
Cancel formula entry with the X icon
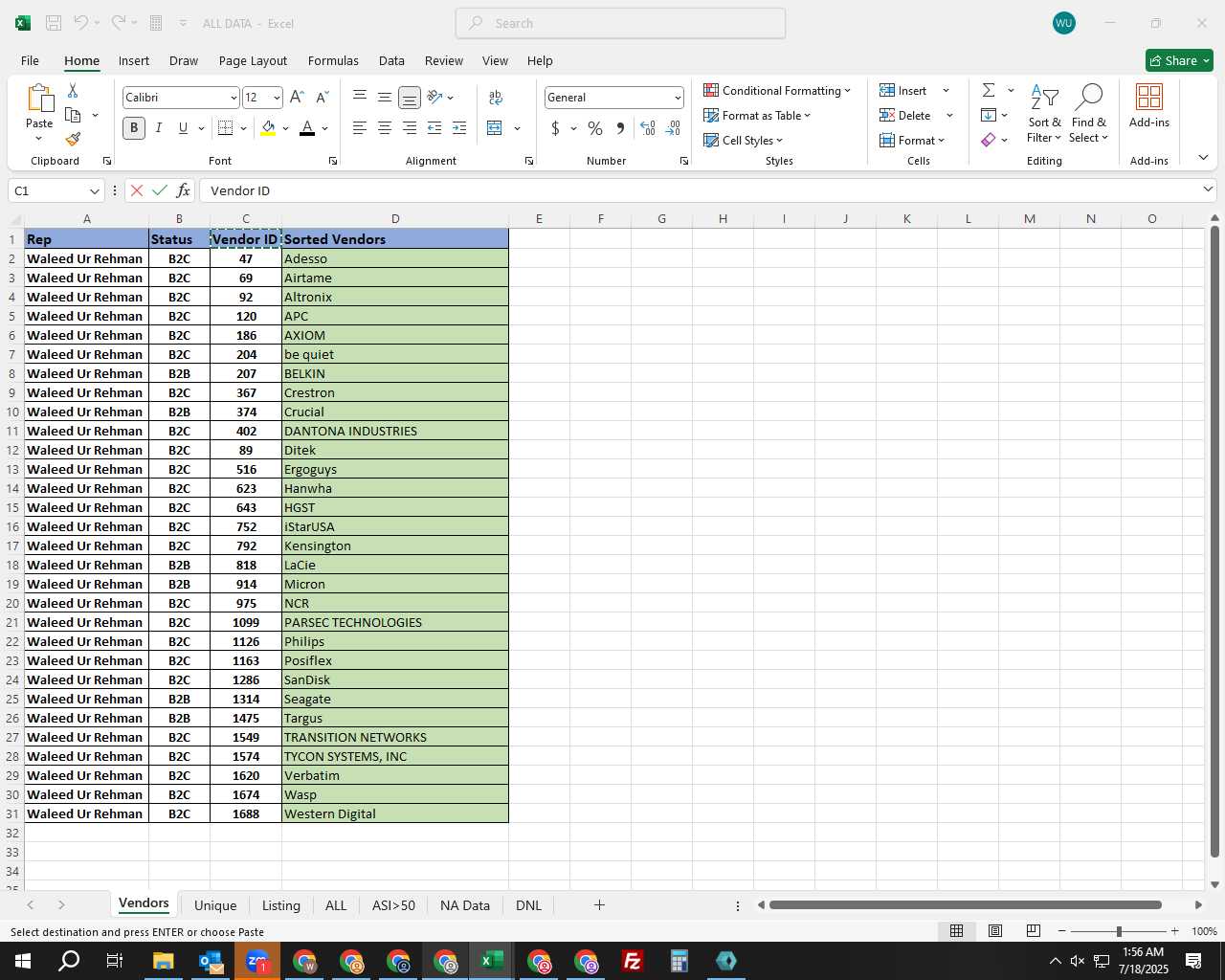[137, 190]
